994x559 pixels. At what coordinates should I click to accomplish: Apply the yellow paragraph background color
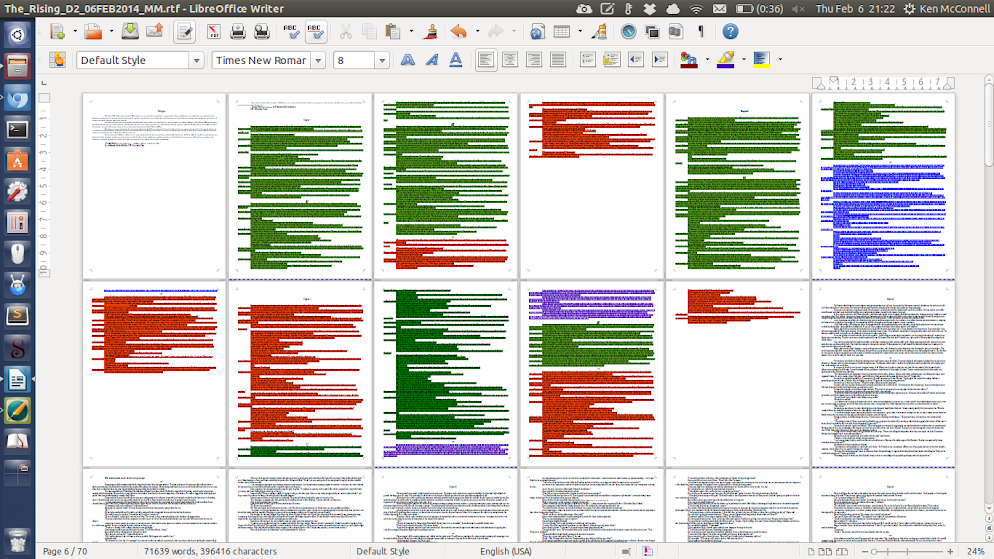pyautogui.click(x=761, y=60)
